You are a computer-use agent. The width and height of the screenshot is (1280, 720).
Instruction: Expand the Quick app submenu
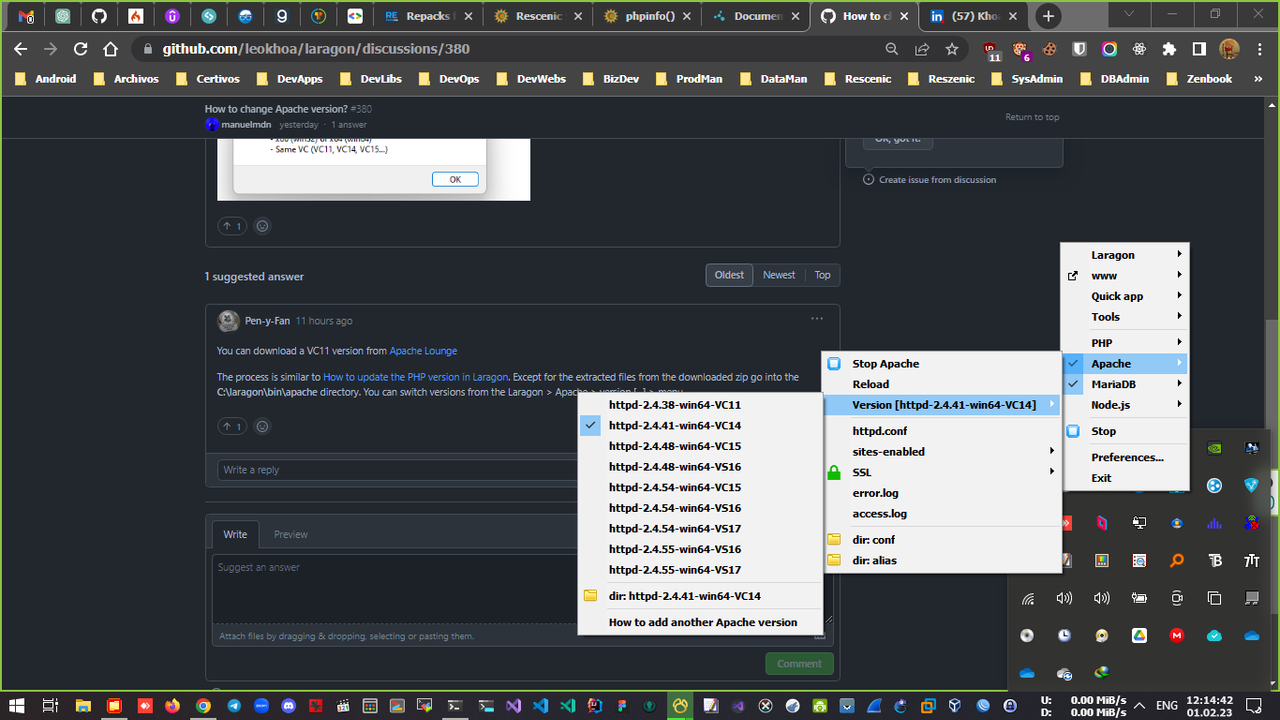[1125, 296]
